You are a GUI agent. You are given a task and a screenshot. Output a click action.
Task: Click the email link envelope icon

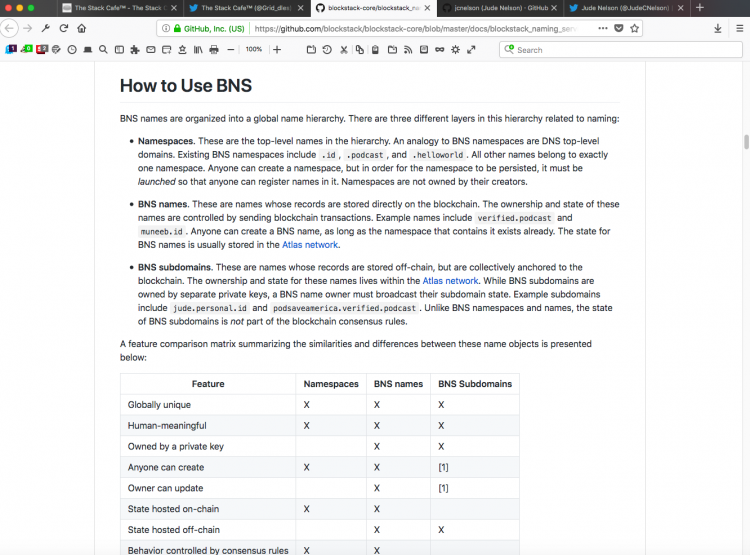pyautogui.click(x=151, y=50)
